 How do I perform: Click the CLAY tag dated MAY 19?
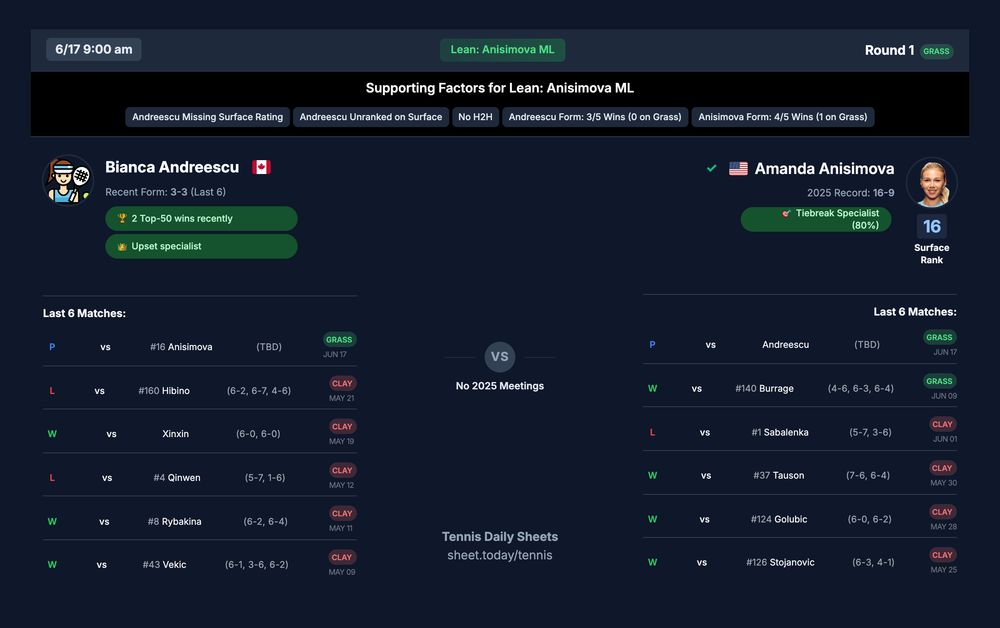click(342, 427)
